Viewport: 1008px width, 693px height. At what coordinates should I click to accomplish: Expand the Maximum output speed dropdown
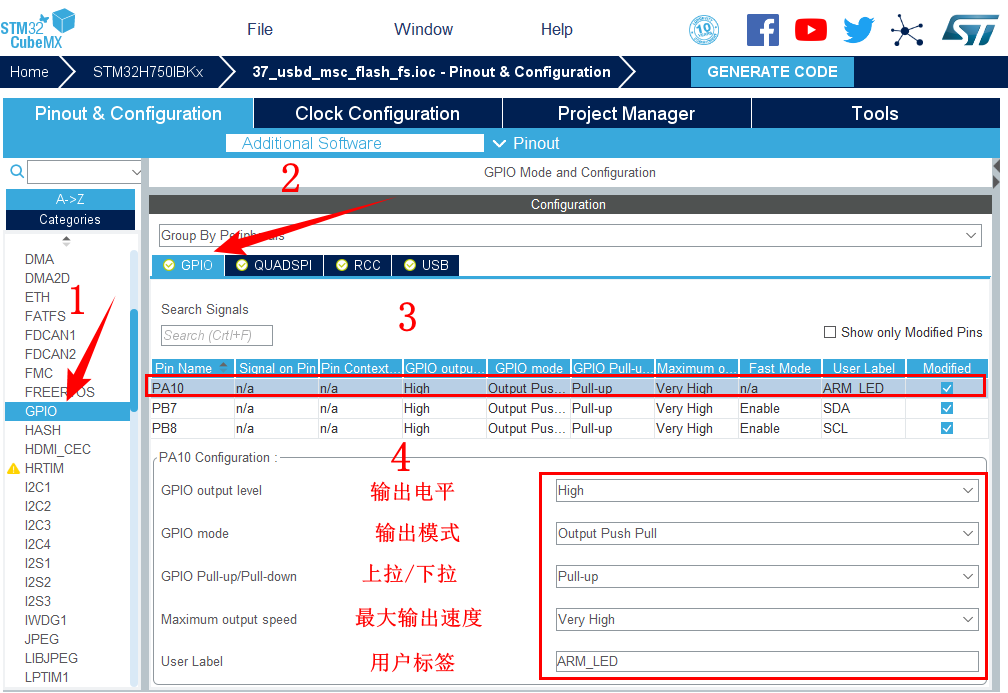(766, 620)
